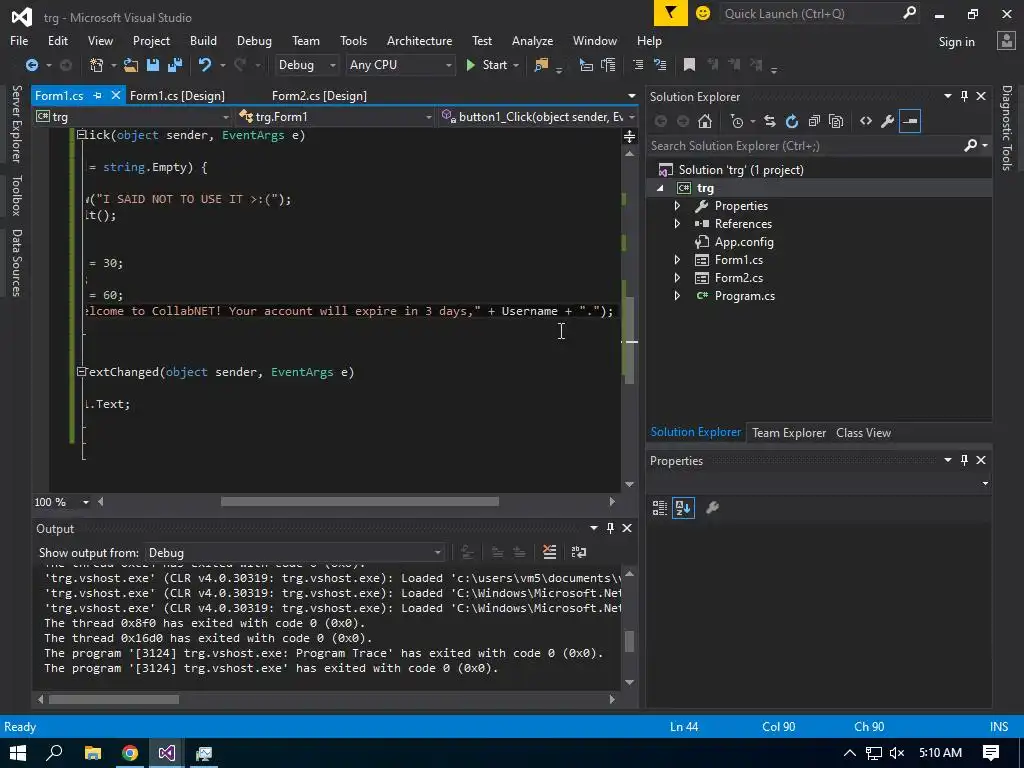Open the Build menu
The width and height of the screenshot is (1024, 768).
pos(203,40)
